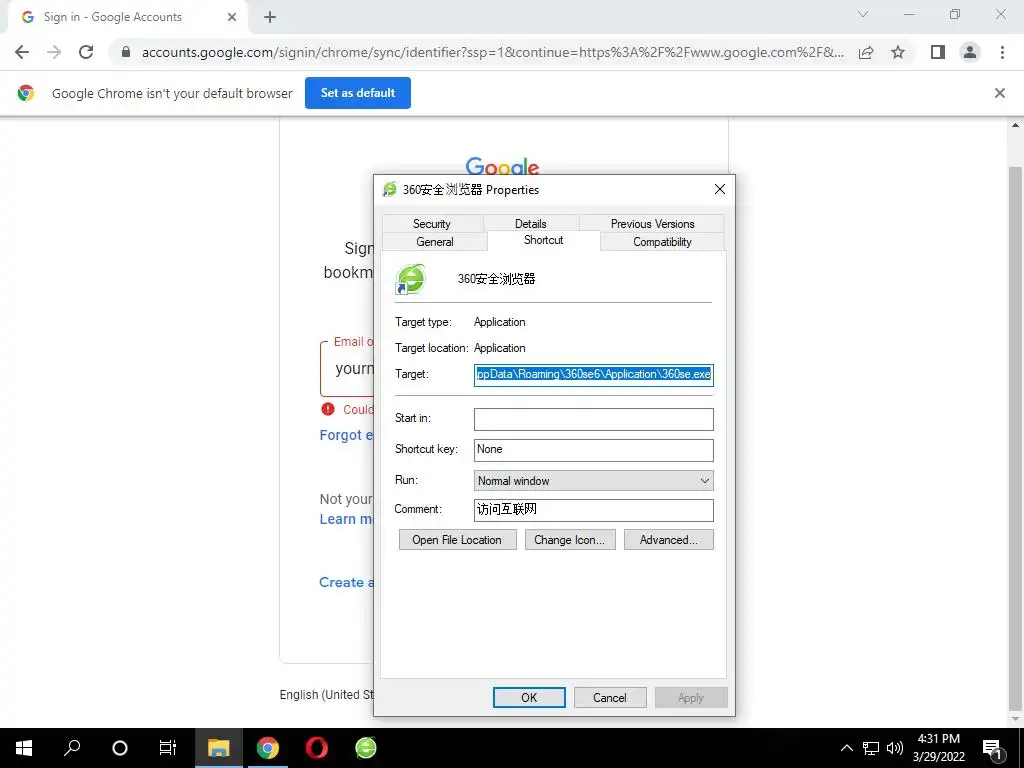The image size is (1024, 768).
Task: Close the 360 Properties dialog
Action: tap(720, 189)
